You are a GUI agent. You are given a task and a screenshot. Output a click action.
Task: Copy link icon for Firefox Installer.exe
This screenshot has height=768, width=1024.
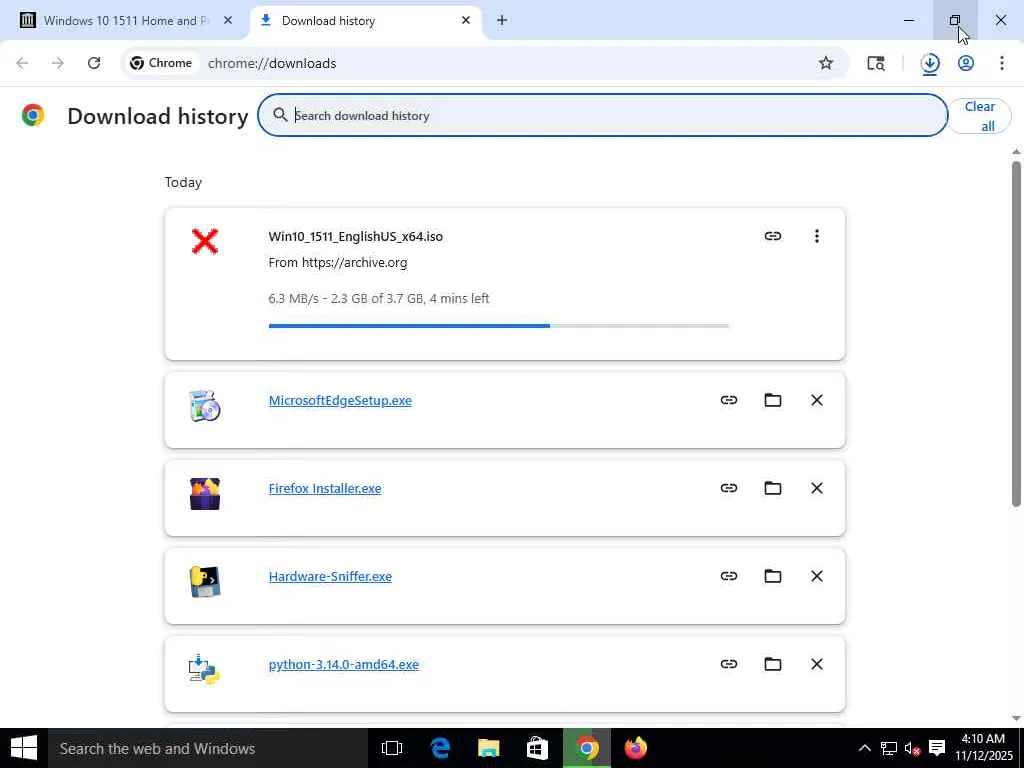tap(729, 488)
